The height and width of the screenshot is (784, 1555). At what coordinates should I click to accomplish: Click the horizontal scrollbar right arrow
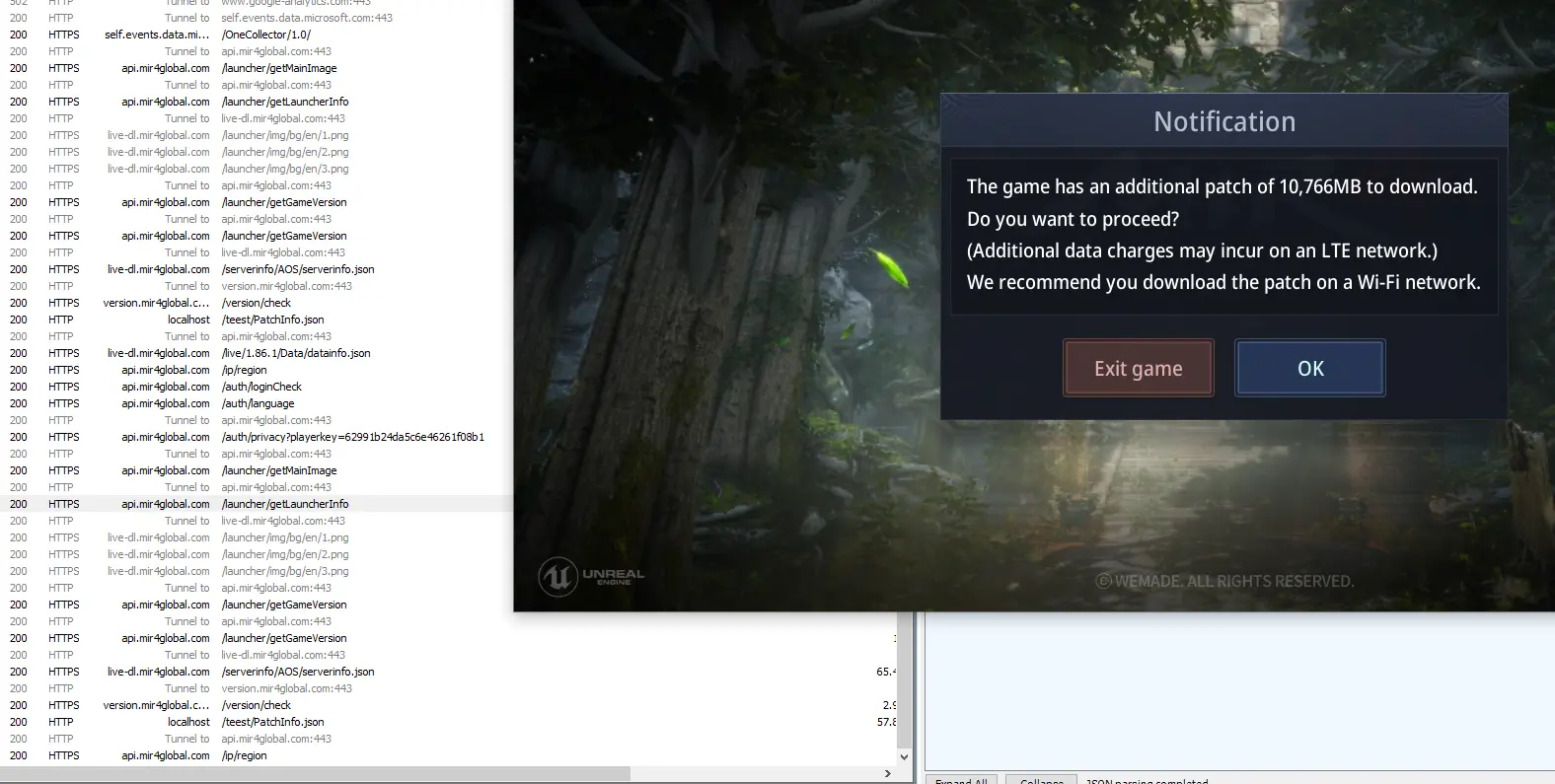(x=888, y=774)
